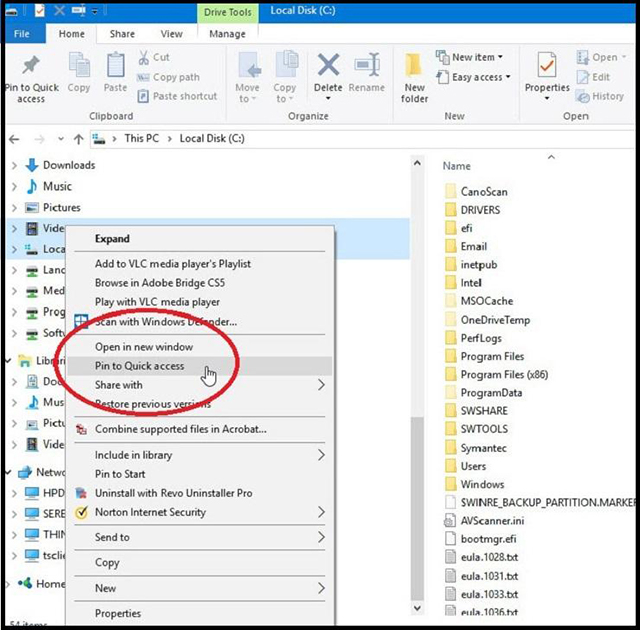Expand the Send to submenu

pyautogui.click(x=111, y=537)
